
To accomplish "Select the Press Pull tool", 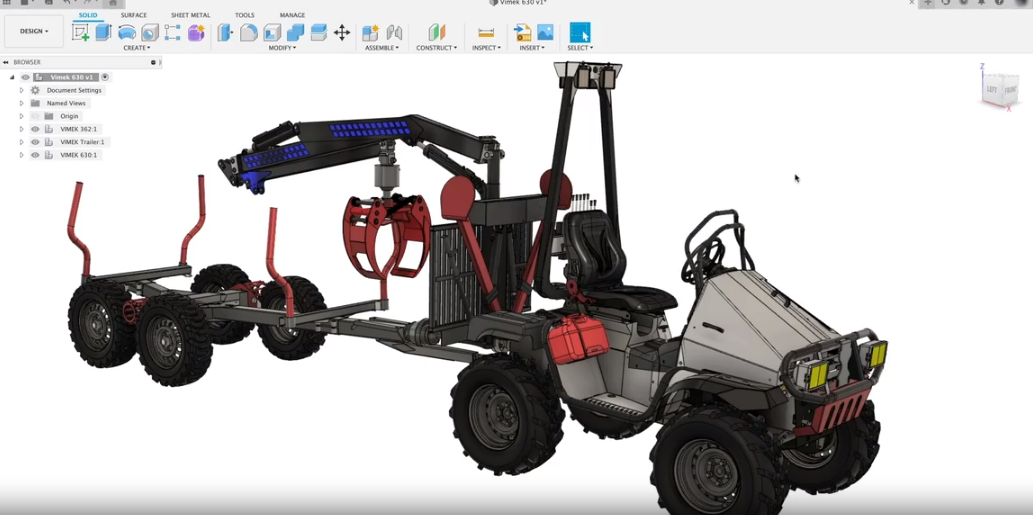I will coord(225,32).
